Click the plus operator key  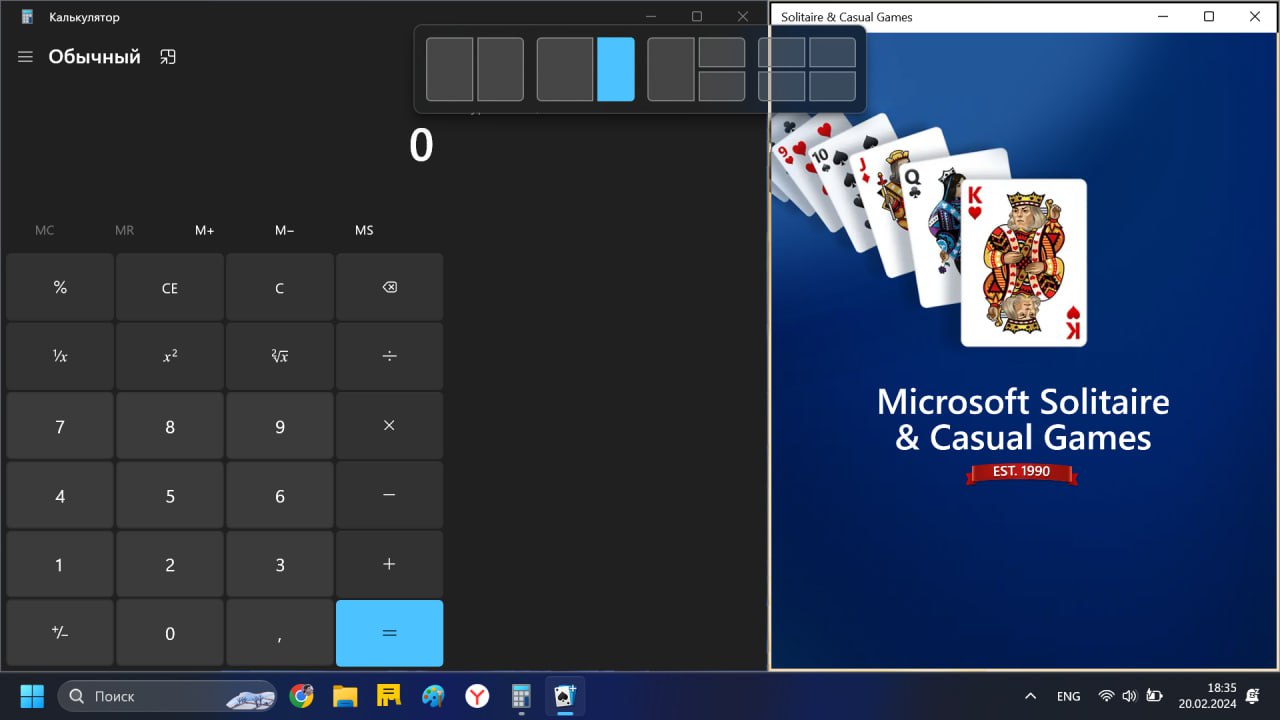389,564
